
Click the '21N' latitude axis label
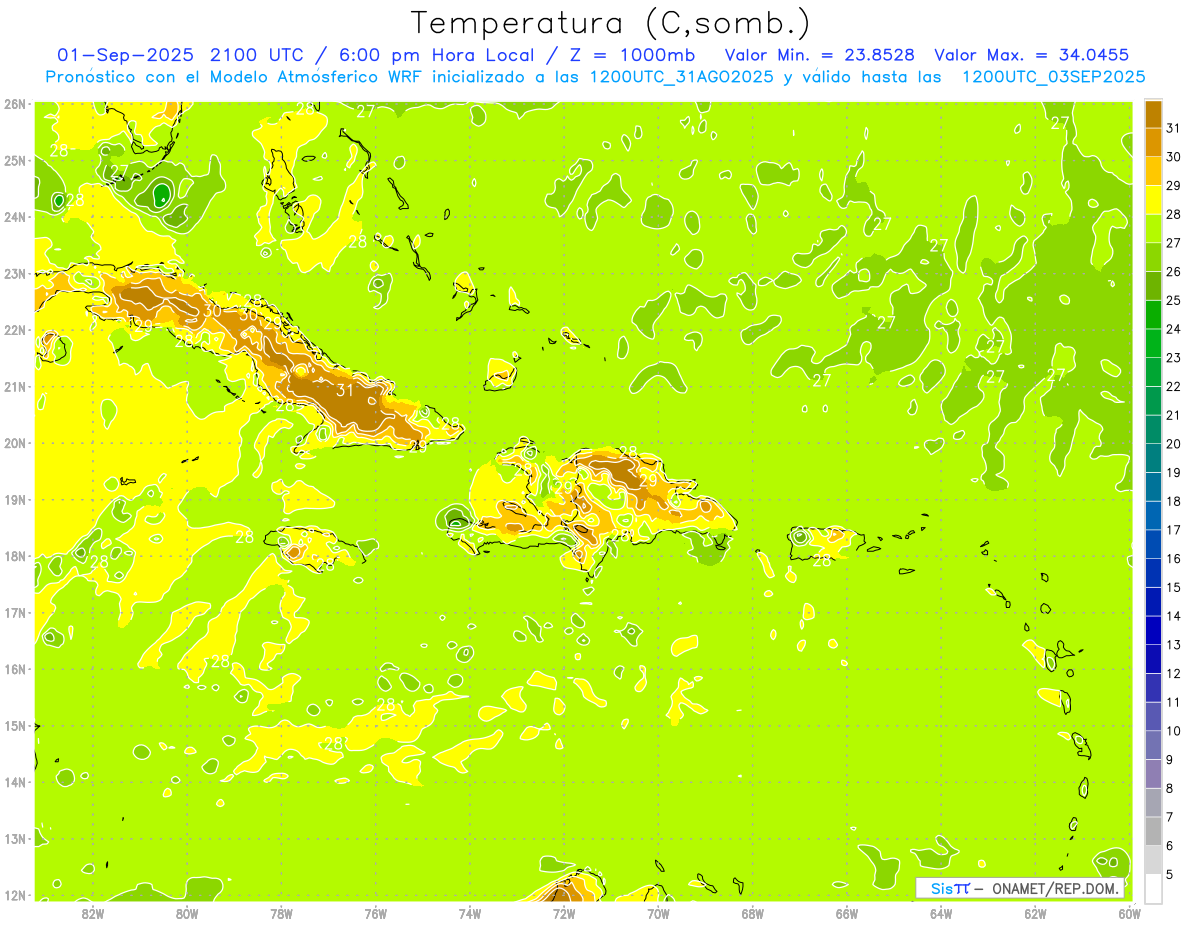[15, 387]
